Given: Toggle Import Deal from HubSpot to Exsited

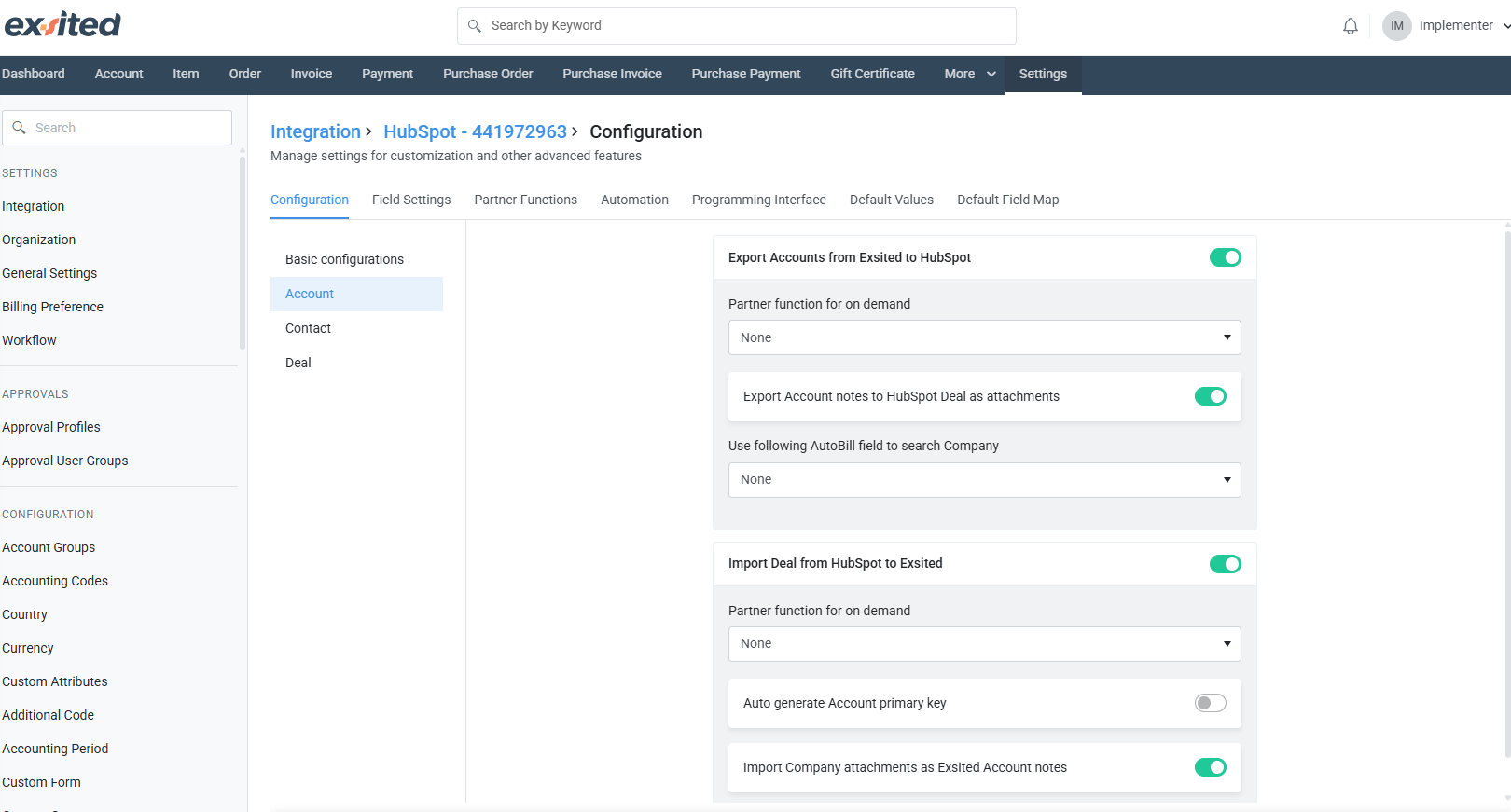Looking at the screenshot, I should [1225, 564].
